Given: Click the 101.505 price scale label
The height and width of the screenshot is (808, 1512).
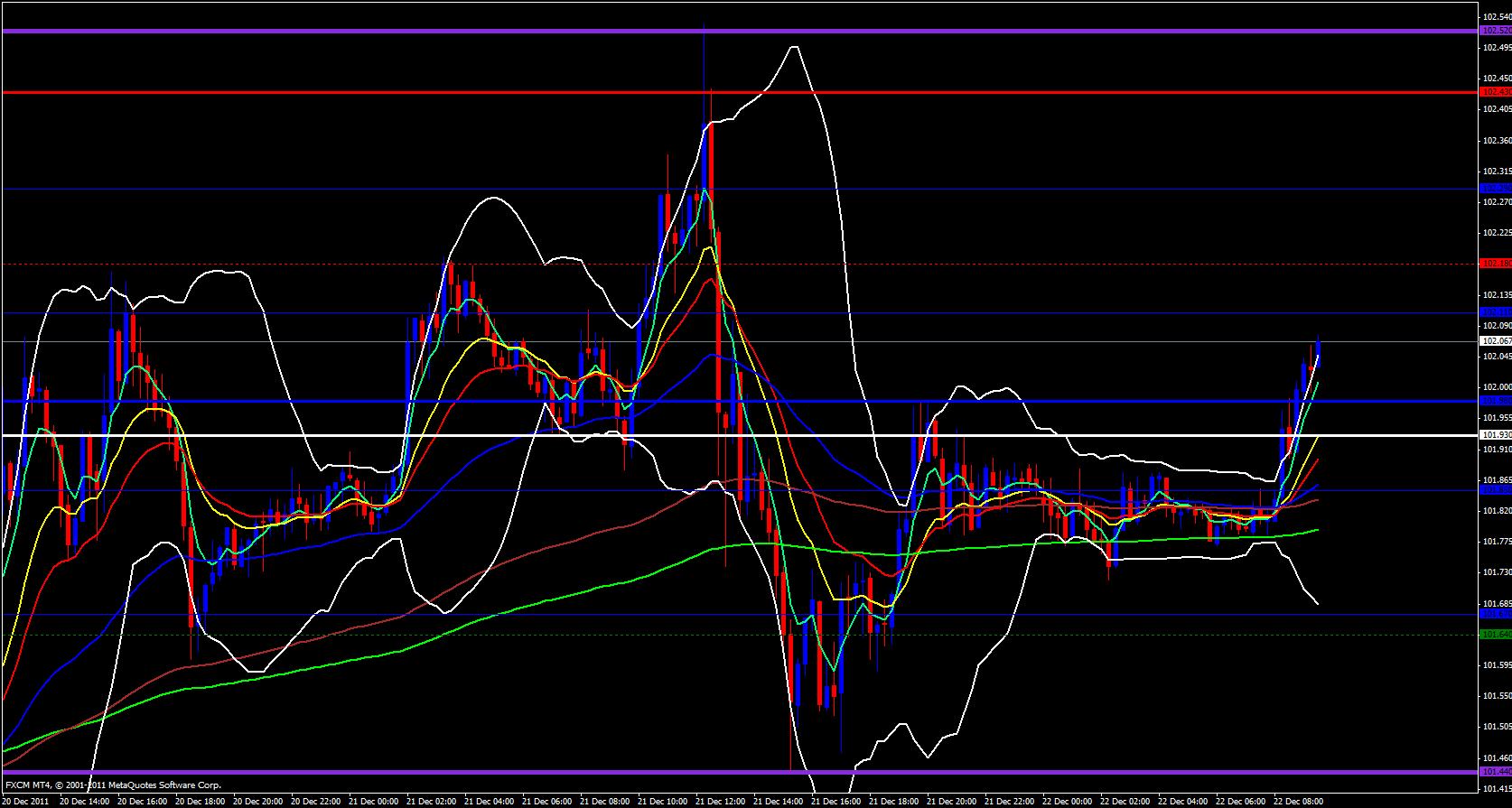Looking at the screenshot, I should (x=1497, y=727).
